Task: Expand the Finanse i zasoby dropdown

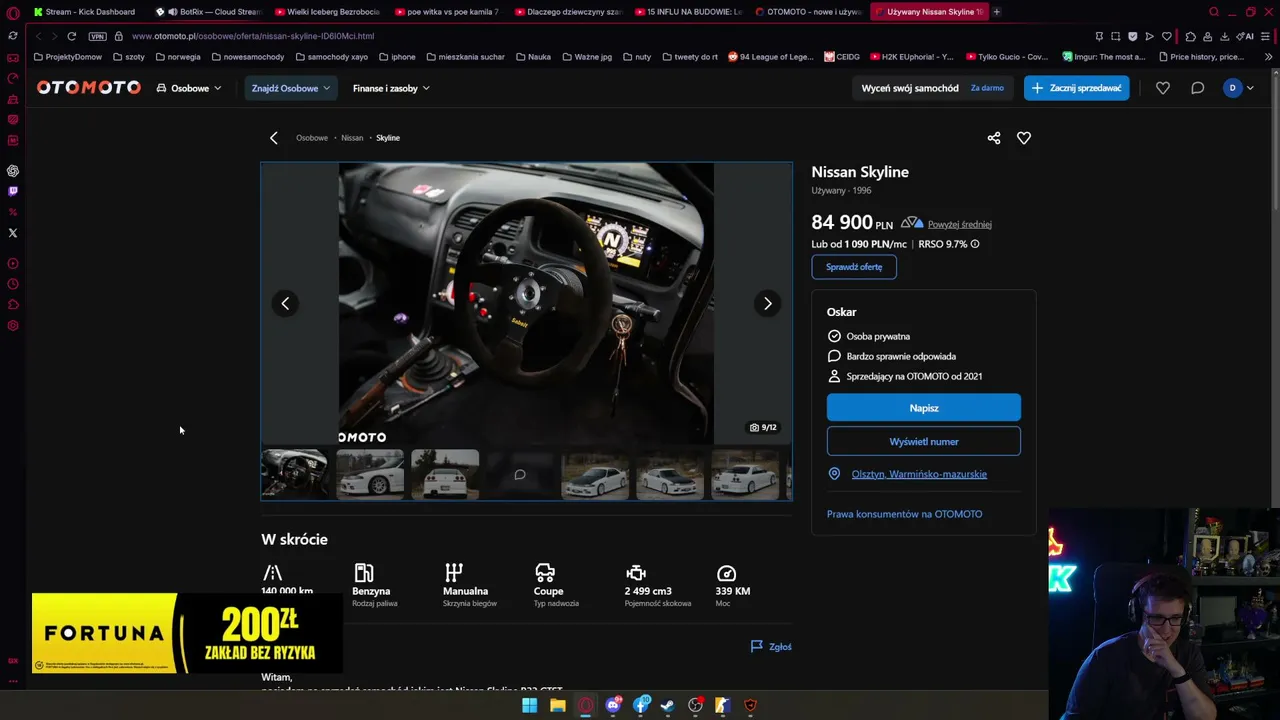Action: click(391, 88)
